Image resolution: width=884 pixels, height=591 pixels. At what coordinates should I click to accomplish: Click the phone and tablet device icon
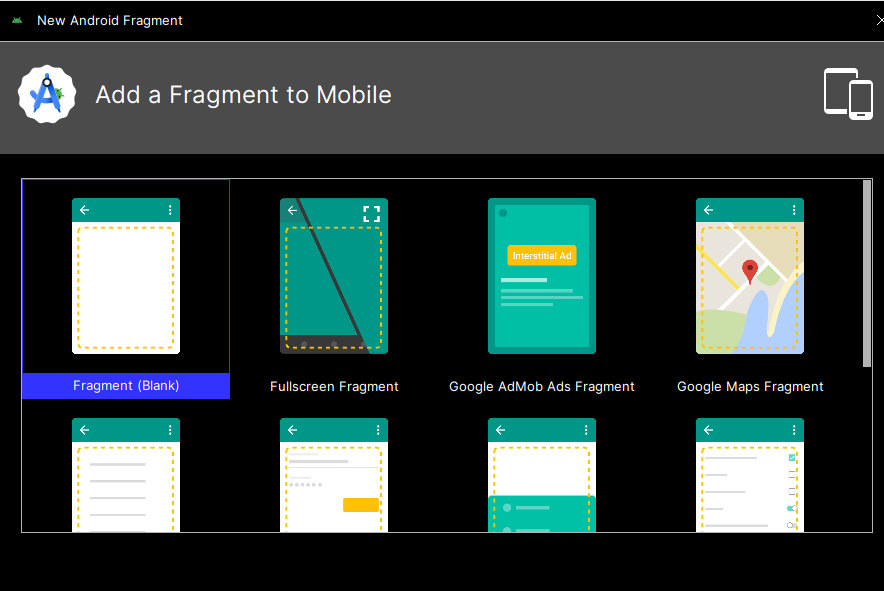[x=848, y=94]
